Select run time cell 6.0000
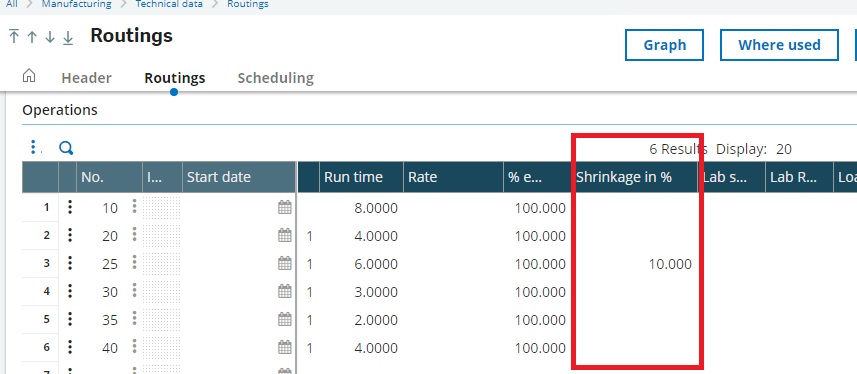 [361, 264]
